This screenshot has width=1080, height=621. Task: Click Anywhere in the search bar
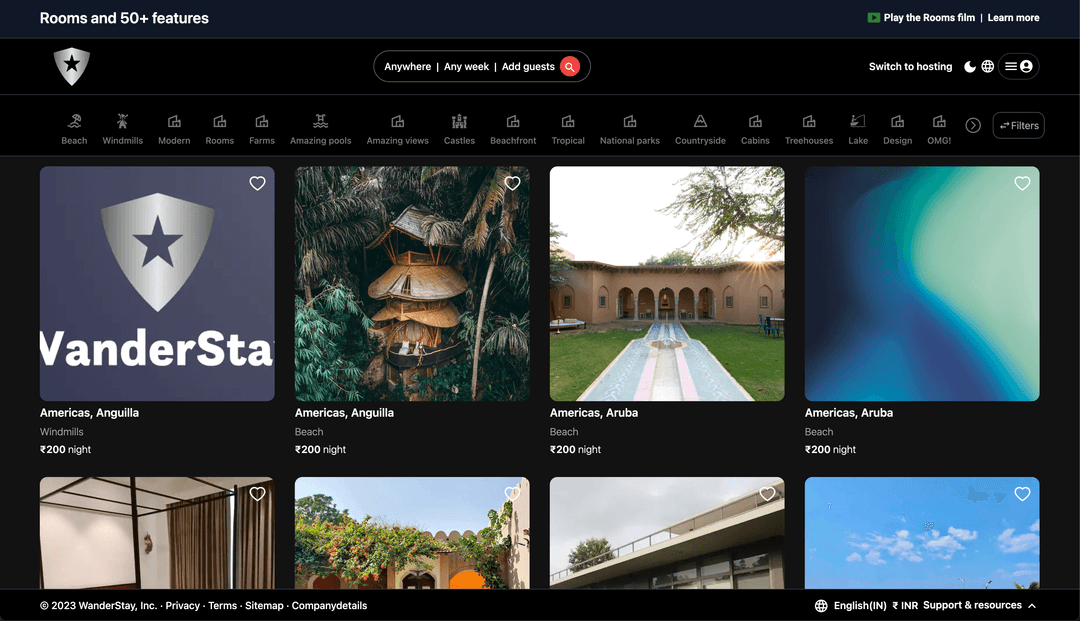[407, 67]
